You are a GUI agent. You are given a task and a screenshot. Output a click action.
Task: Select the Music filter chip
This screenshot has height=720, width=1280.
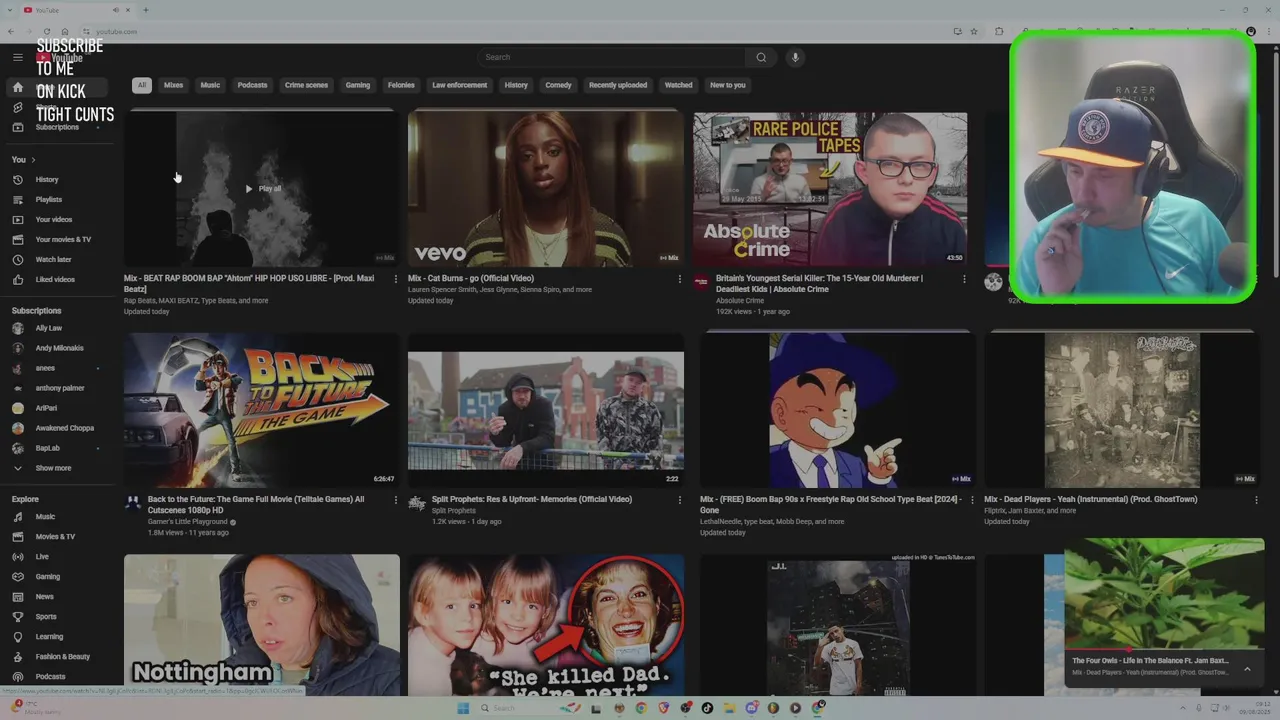point(210,85)
